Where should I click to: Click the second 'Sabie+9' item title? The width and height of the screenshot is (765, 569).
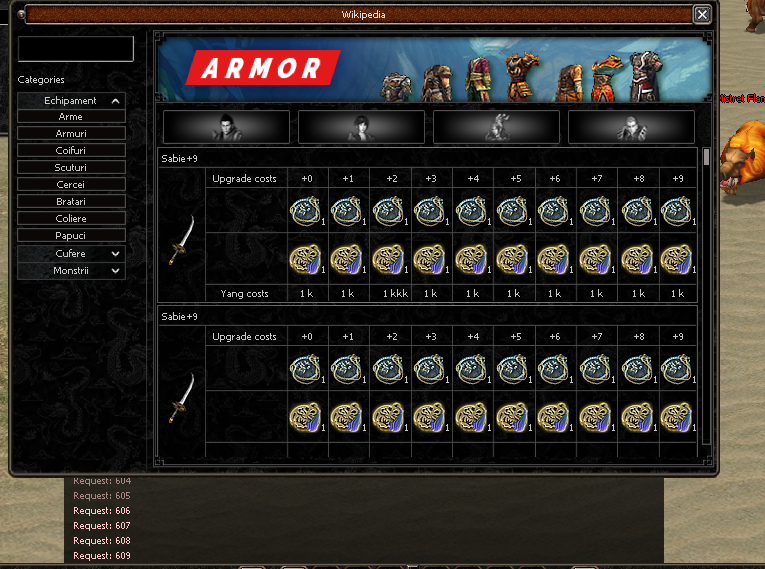(180, 317)
